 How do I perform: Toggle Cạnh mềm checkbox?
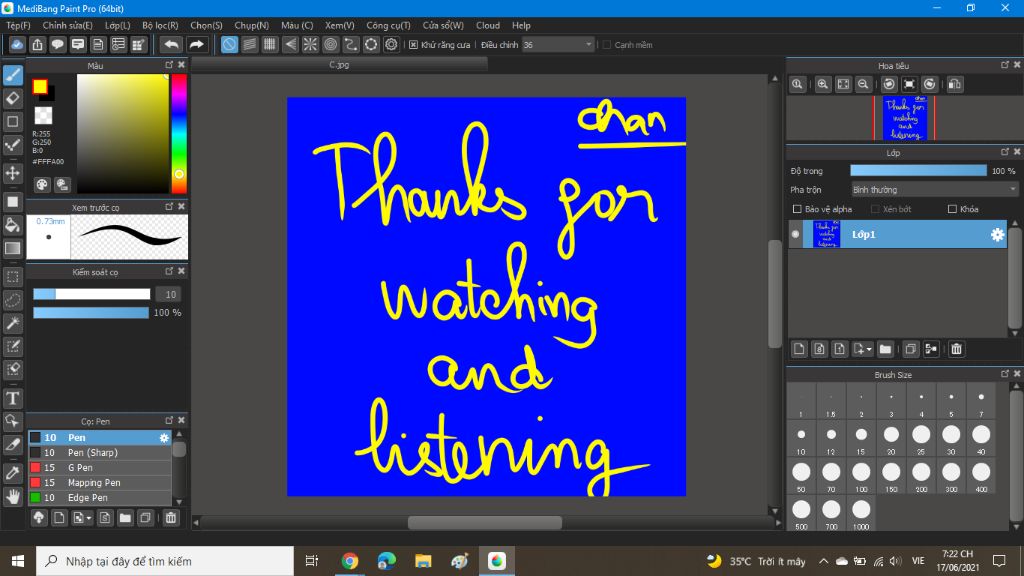tap(607, 45)
